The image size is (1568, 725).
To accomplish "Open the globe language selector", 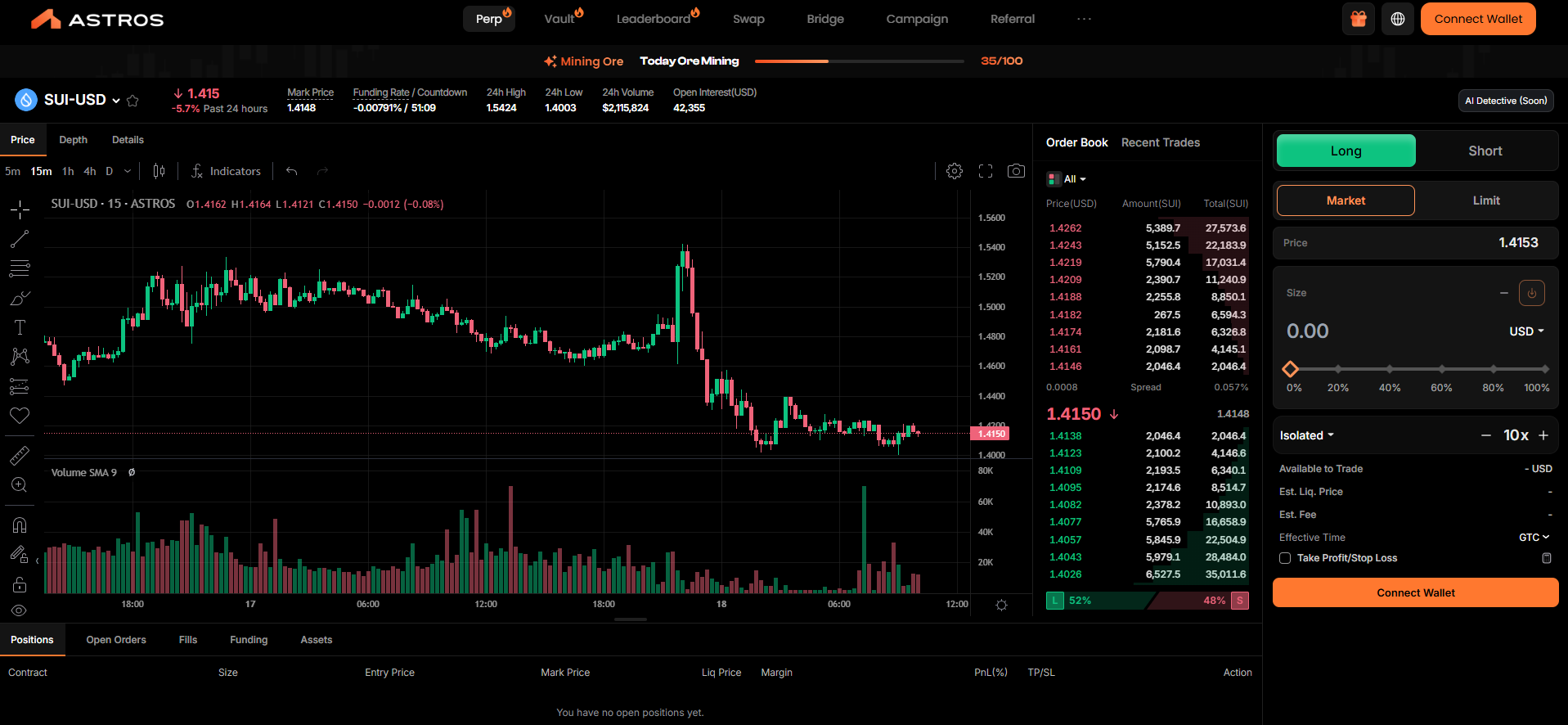I will [x=1397, y=19].
